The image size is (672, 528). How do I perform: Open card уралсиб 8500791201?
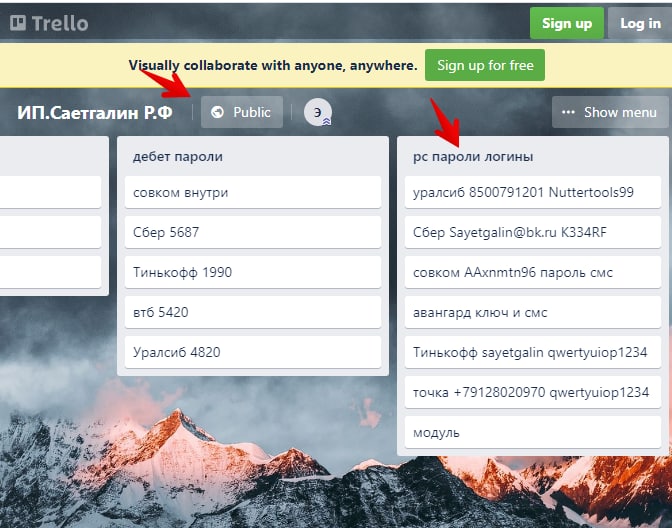(533, 192)
